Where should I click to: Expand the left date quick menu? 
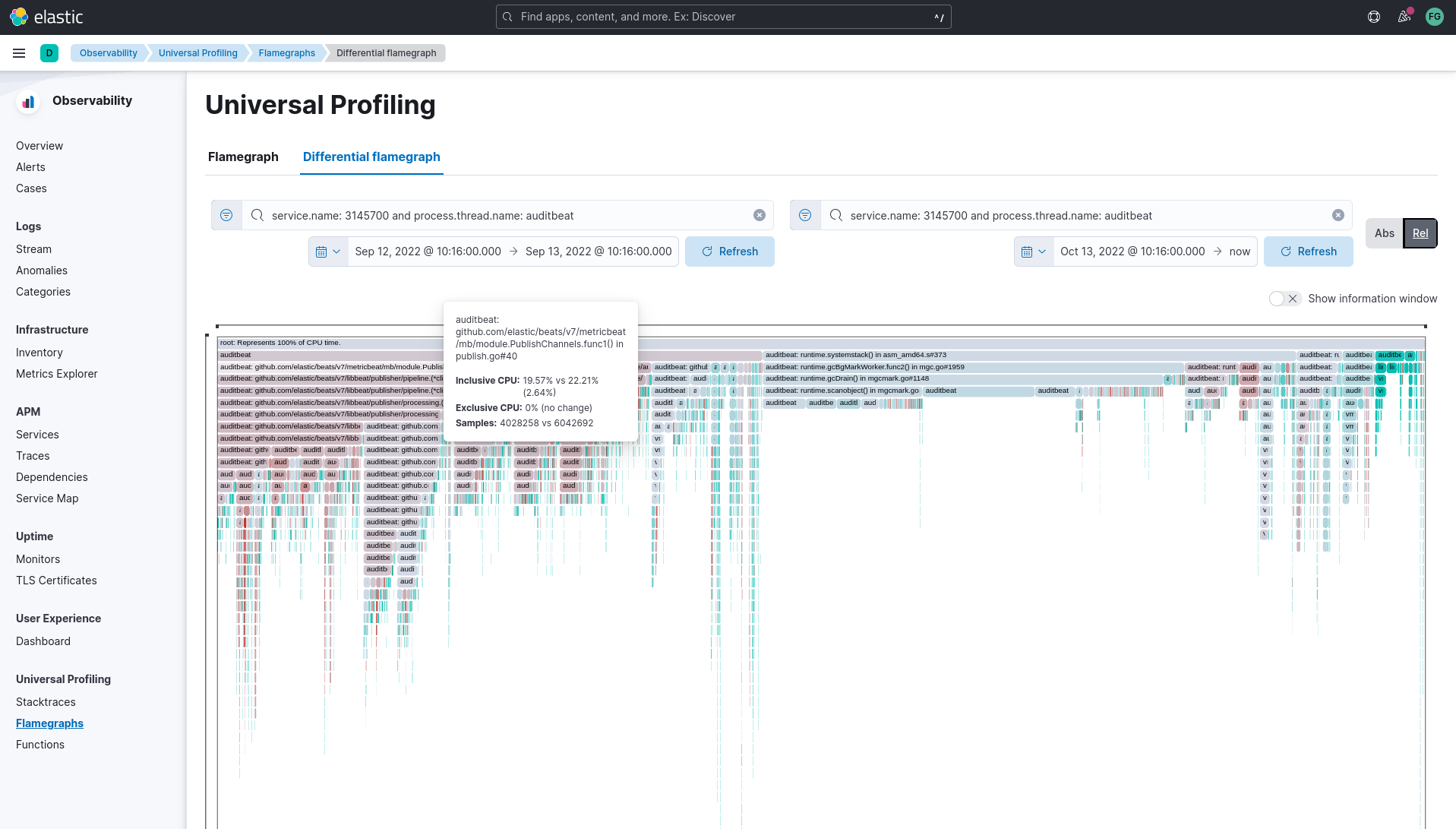click(x=328, y=252)
